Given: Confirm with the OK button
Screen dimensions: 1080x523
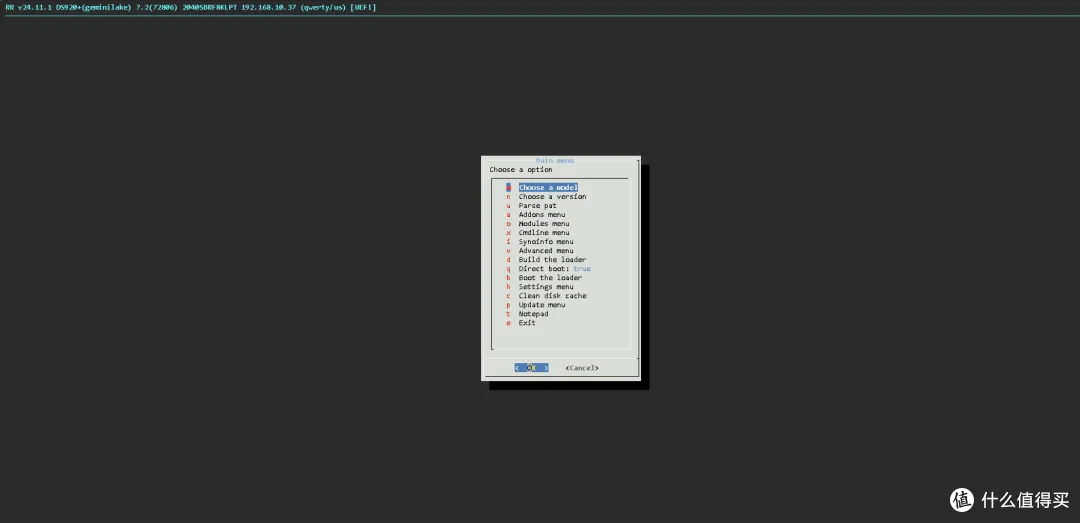Looking at the screenshot, I should pyautogui.click(x=531, y=368).
